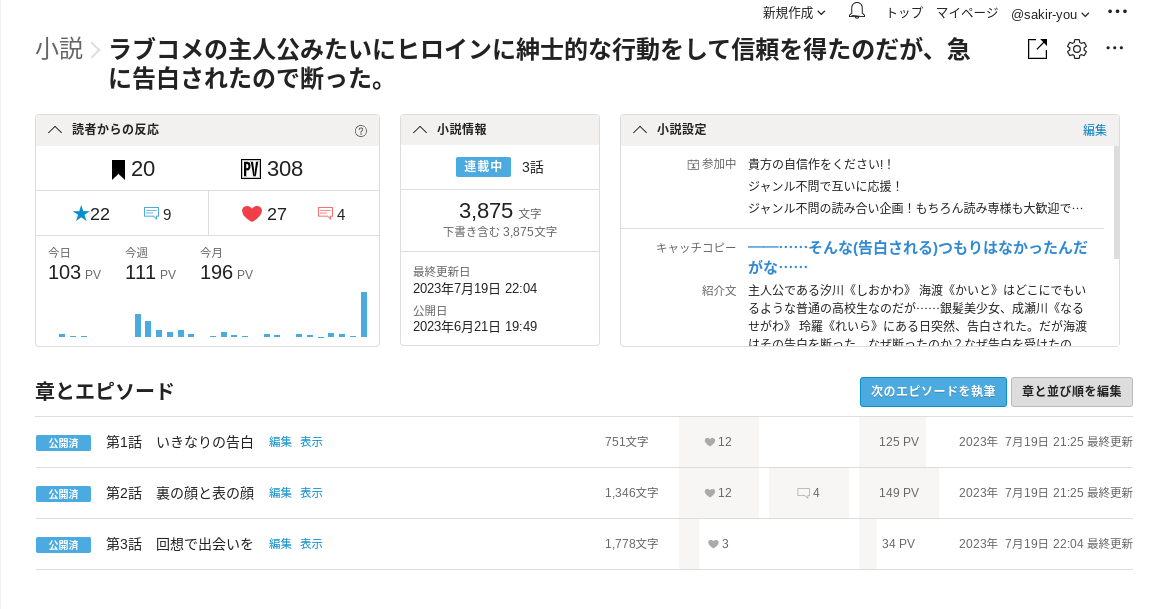Click 章と並び順を編集 button
The width and height of the screenshot is (1165, 609).
1071,392
